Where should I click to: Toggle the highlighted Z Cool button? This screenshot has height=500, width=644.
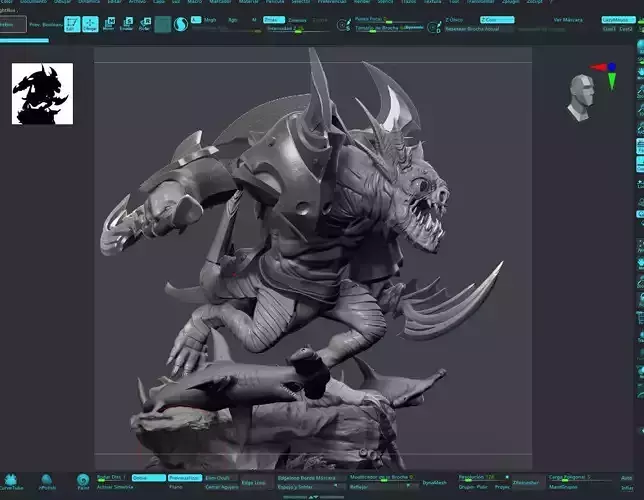click(497, 20)
